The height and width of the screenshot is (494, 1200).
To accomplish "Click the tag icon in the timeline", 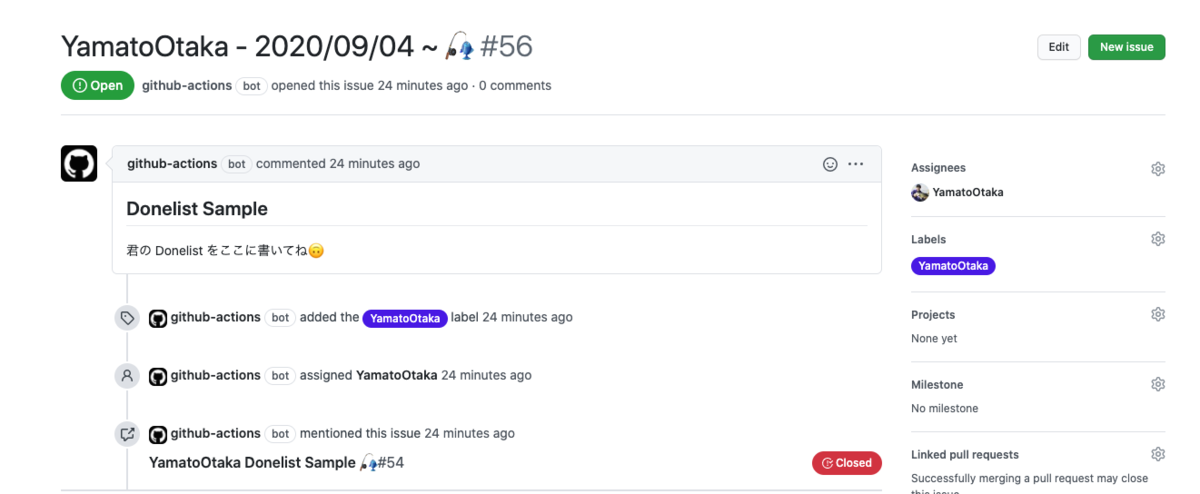I will [x=127, y=318].
